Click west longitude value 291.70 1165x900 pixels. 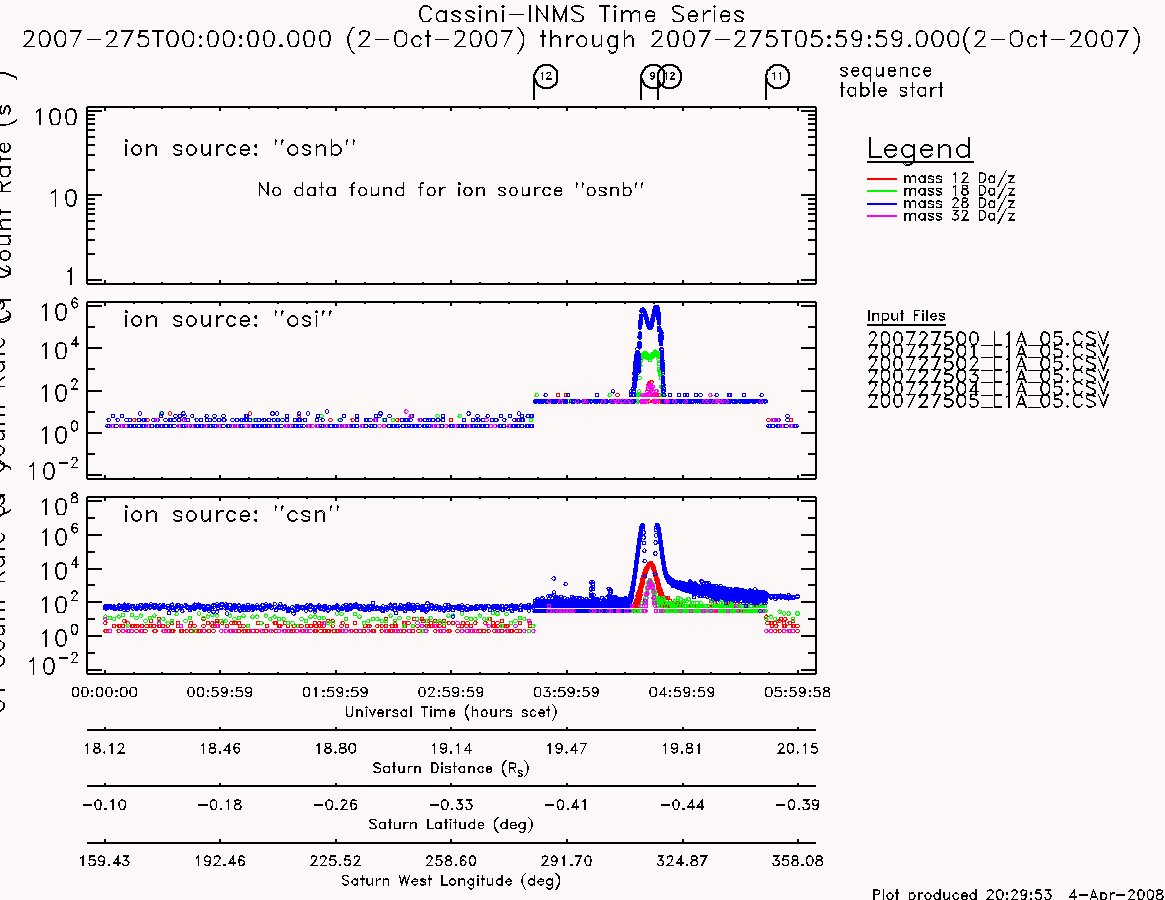click(x=566, y=861)
